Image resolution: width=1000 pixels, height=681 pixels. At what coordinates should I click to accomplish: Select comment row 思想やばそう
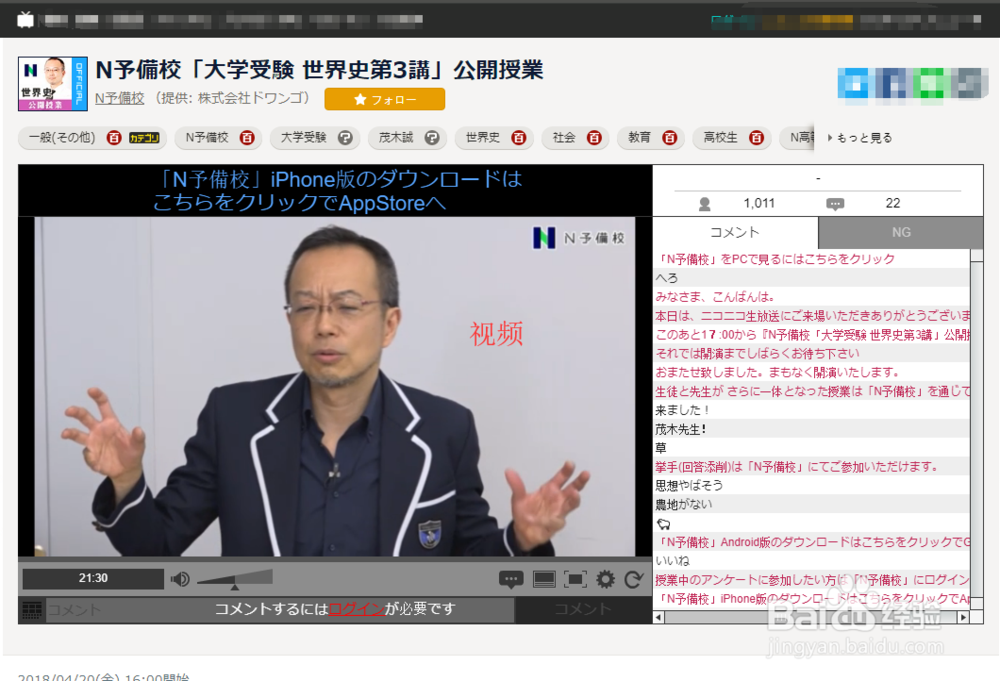[x=811, y=485]
